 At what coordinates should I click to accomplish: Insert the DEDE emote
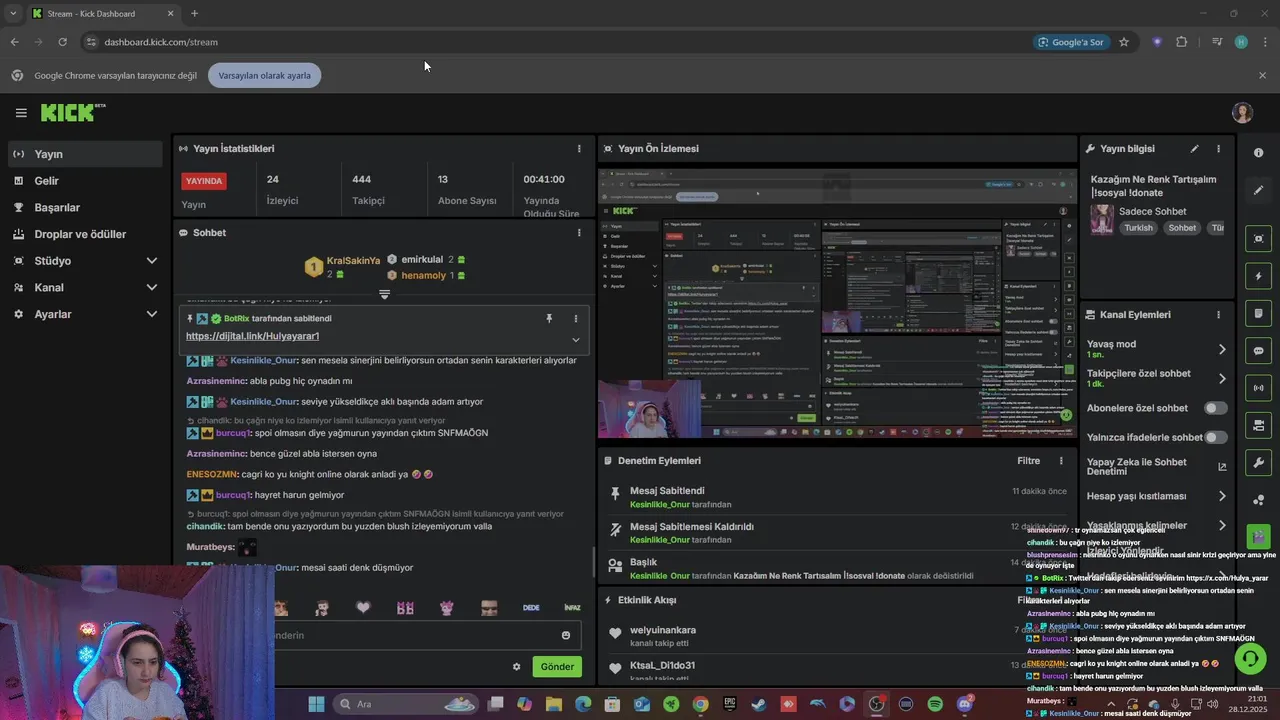click(531, 608)
